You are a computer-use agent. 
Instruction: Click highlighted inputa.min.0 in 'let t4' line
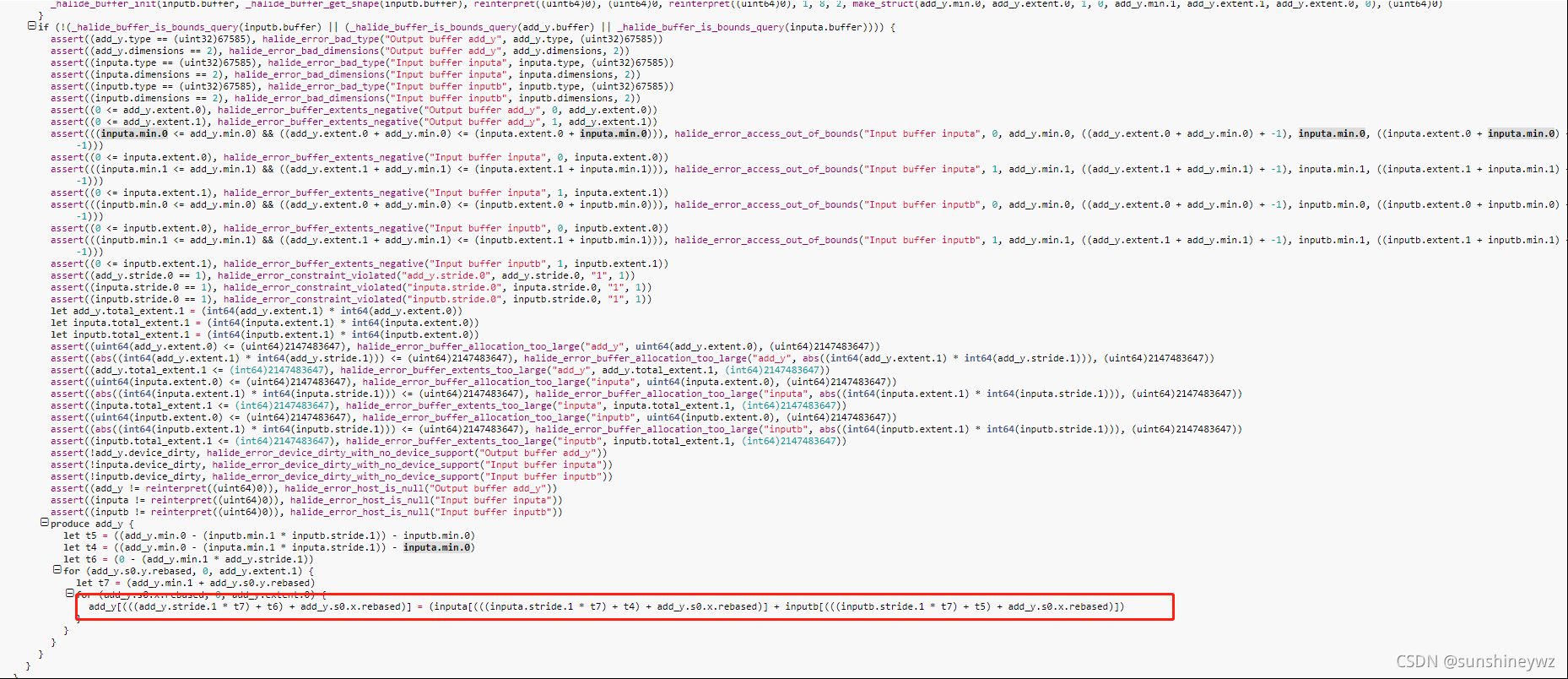[439, 547]
